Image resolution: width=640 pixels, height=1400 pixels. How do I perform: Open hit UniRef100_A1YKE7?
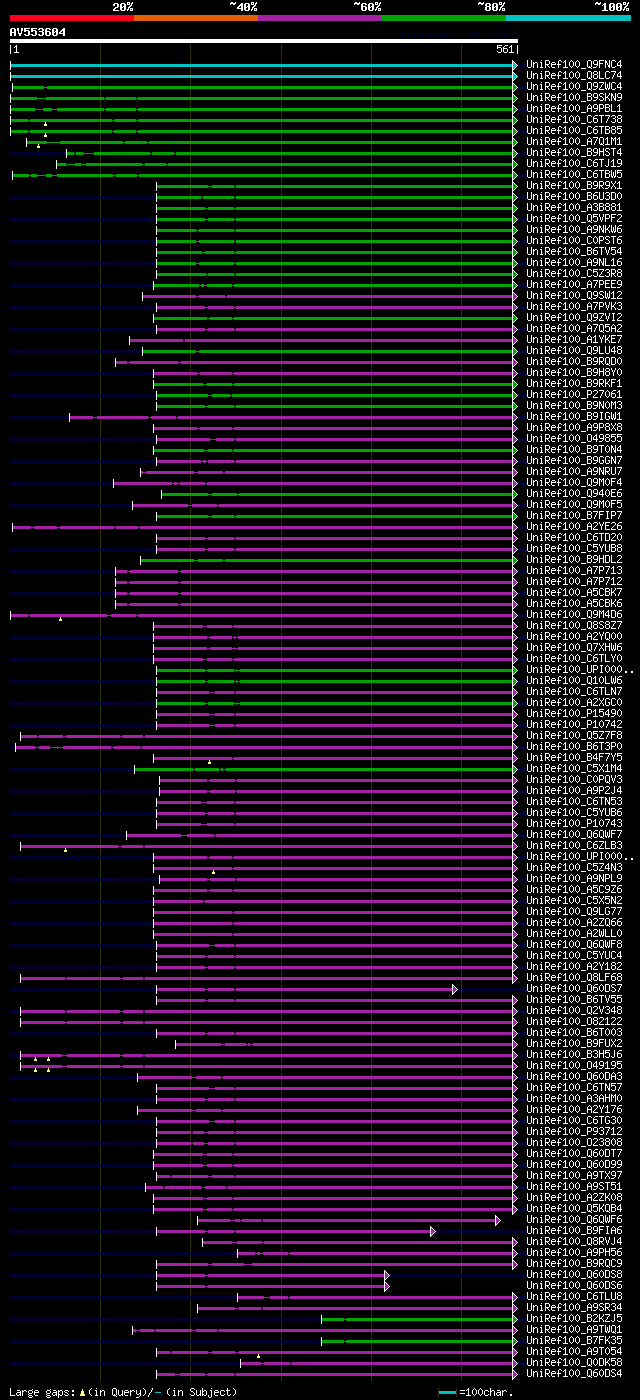click(x=574, y=340)
